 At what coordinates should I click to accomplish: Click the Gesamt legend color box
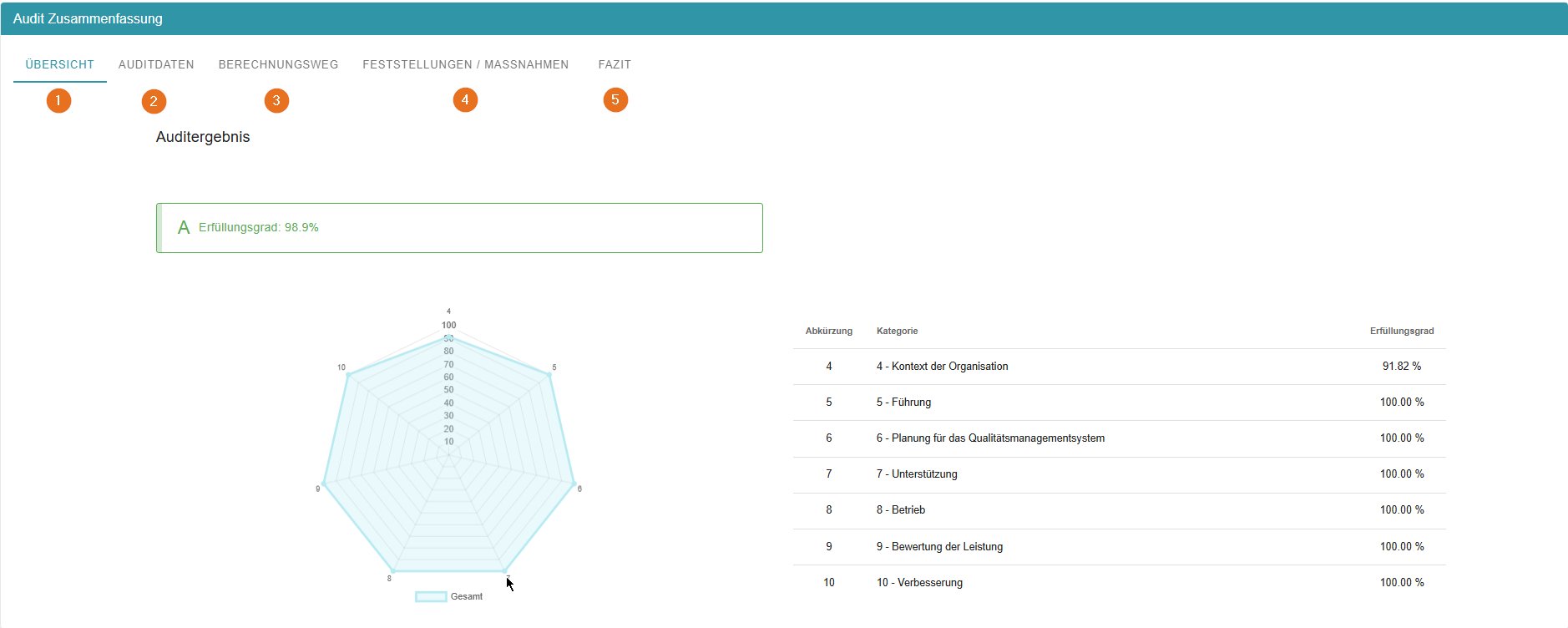click(x=431, y=596)
